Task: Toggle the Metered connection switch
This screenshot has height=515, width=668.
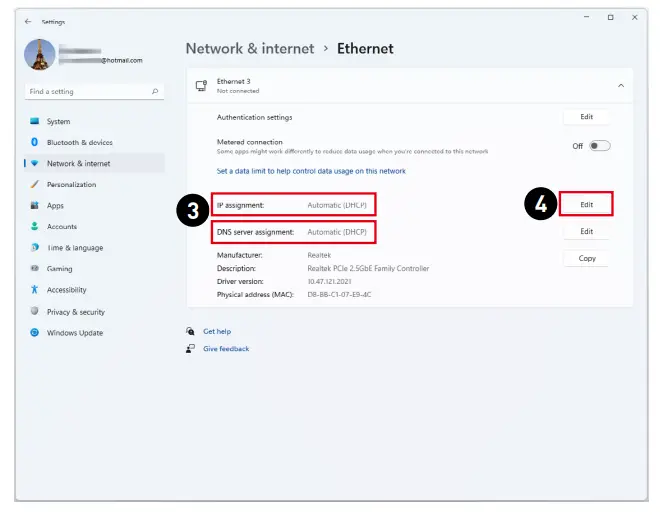Action: point(599,146)
